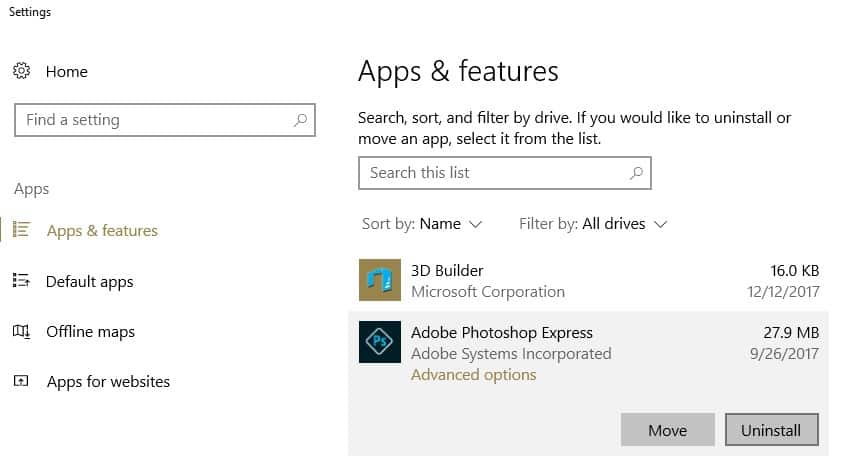
Task: Click the Apps & features list icon
Action: pos(21,229)
